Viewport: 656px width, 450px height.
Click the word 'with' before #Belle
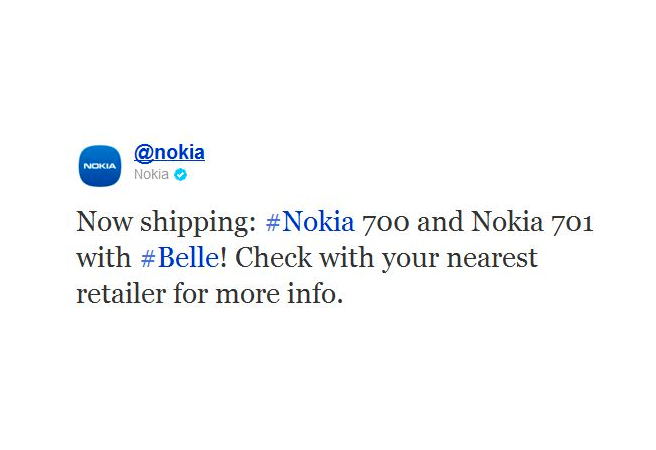click(104, 258)
